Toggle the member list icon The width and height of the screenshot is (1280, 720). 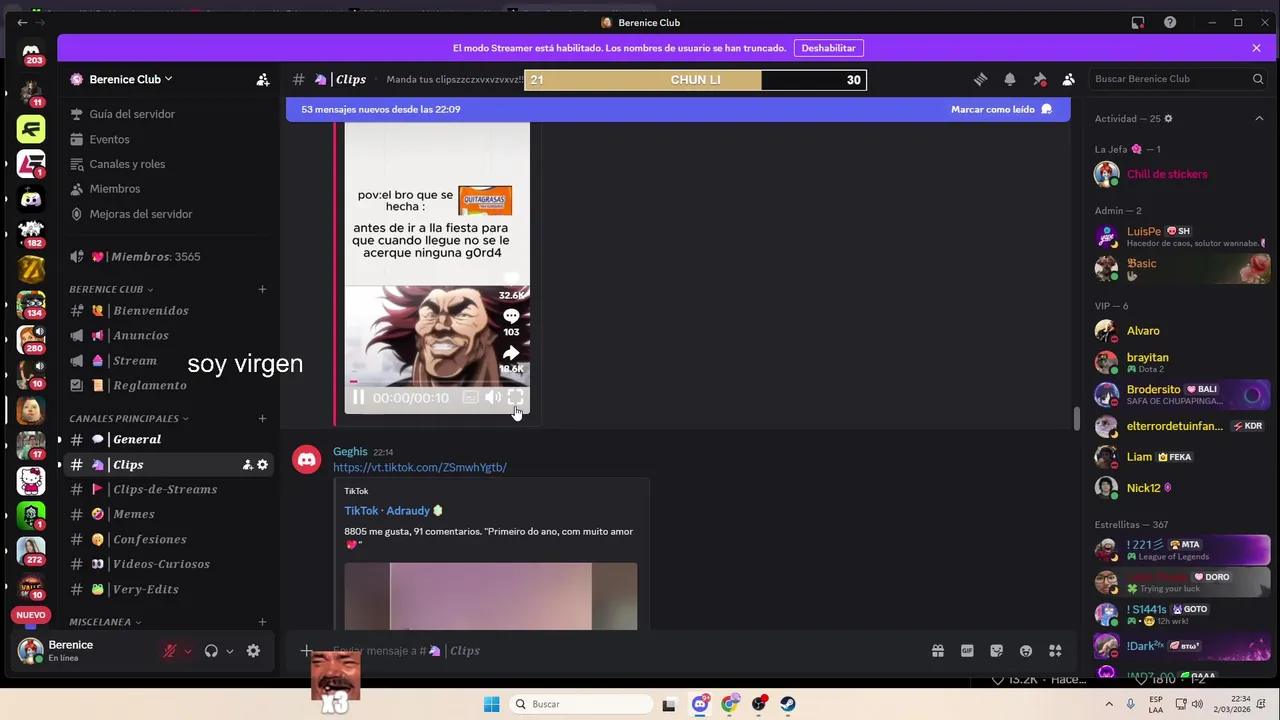pyautogui.click(x=1068, y=79)
